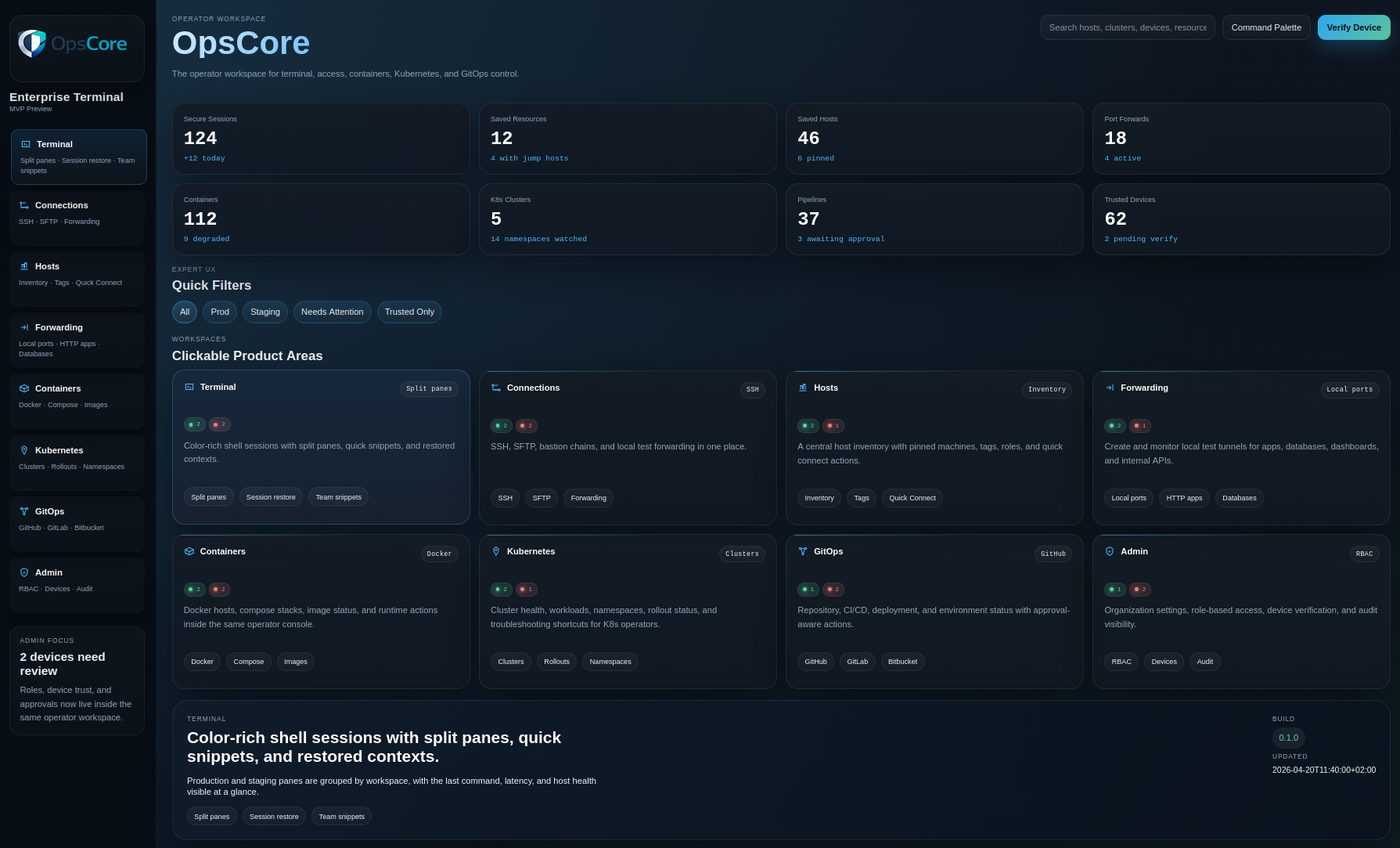Click the OpsCore shield logo

click(31, 43)
